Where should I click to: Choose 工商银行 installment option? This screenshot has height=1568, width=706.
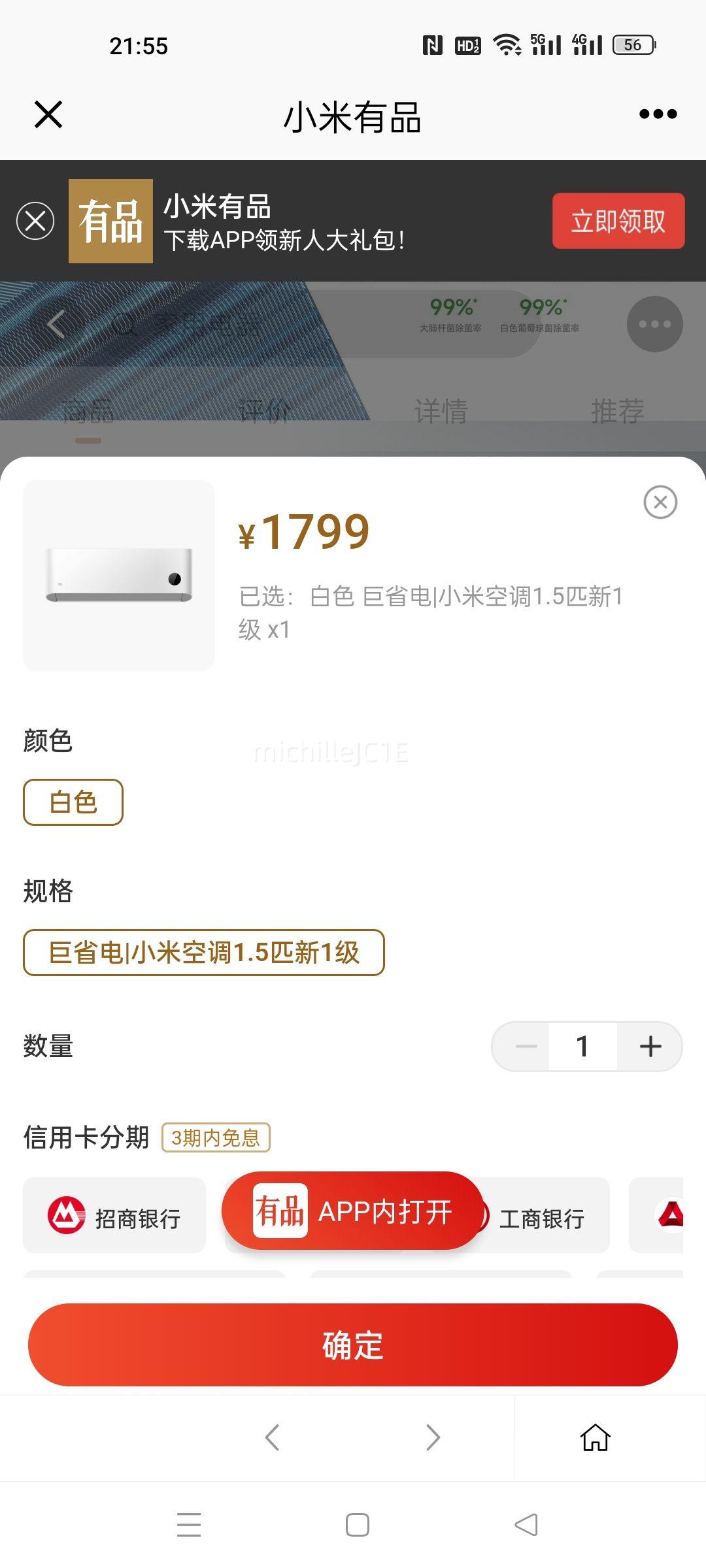point(543,1217)
